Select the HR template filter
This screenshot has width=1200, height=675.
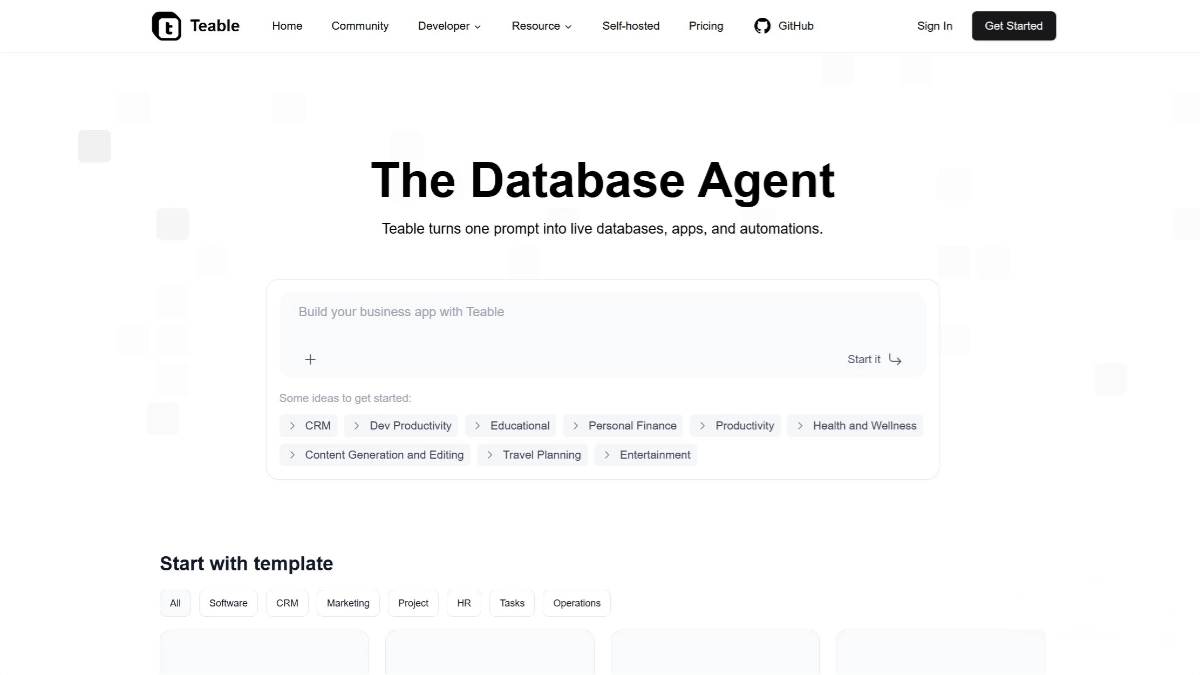pyautogui.click(x=463, y=603)
